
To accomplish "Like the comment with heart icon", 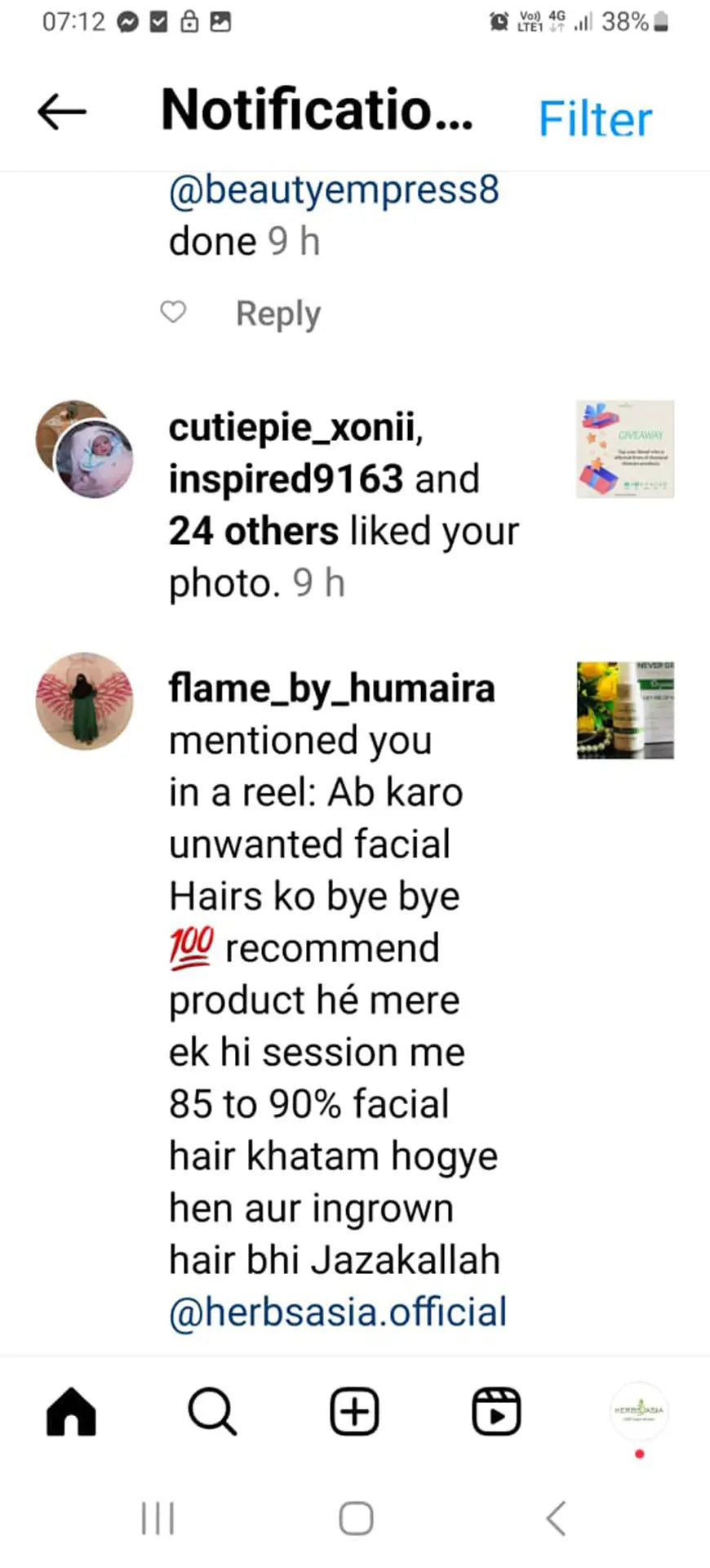I will pos(173,312).
